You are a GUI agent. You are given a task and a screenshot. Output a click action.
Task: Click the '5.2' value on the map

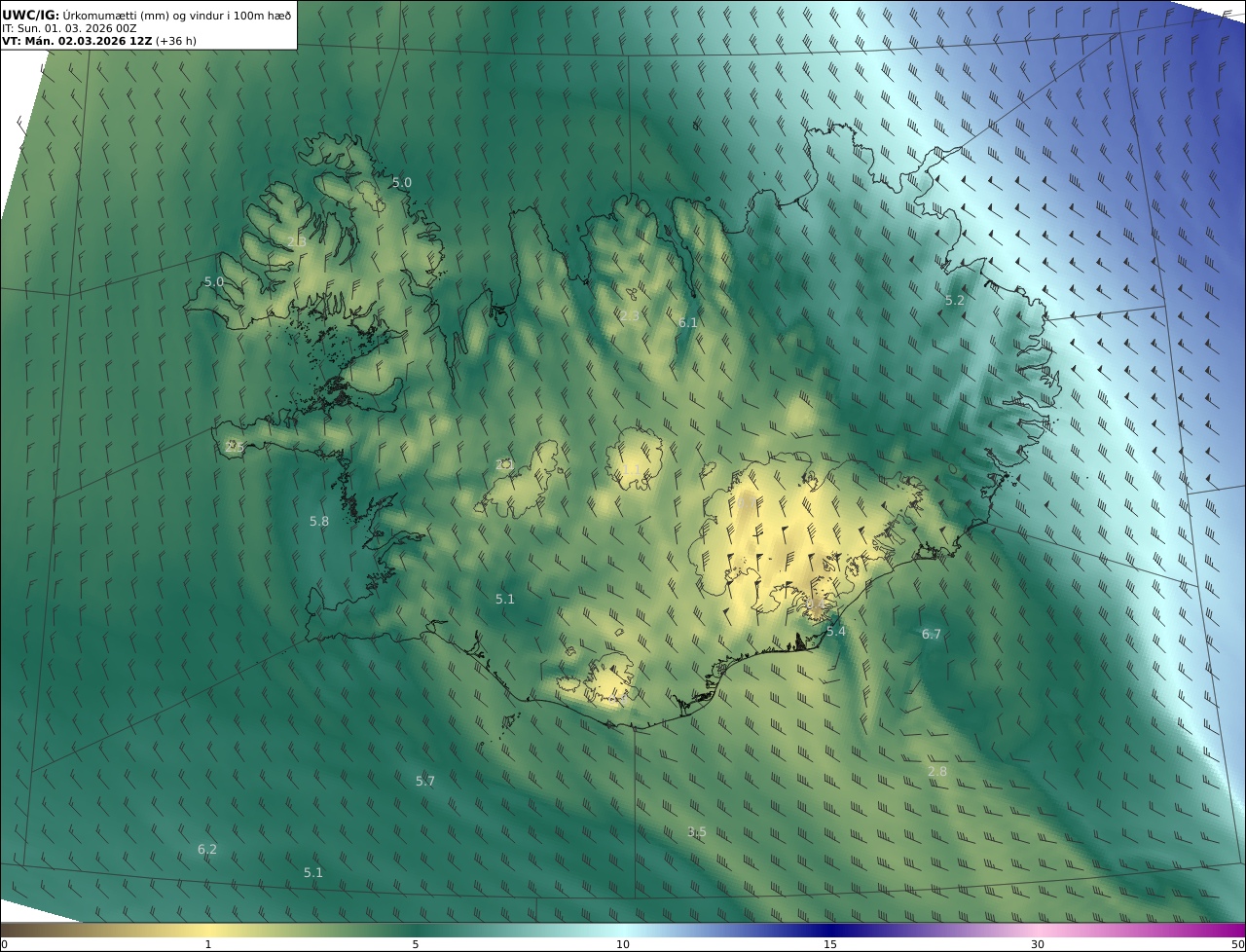[x=955, y=301]
